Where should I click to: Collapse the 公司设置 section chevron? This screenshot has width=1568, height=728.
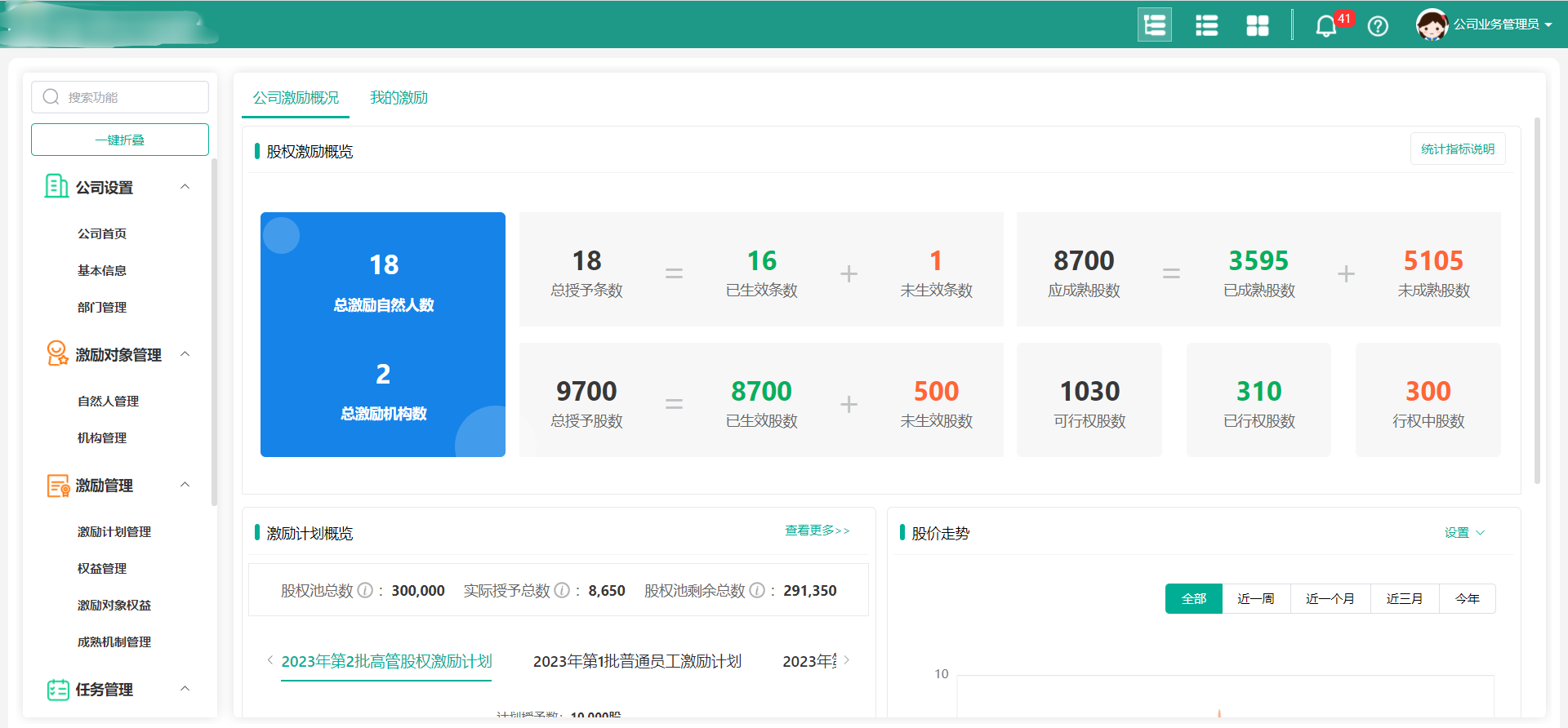point(185,187)
